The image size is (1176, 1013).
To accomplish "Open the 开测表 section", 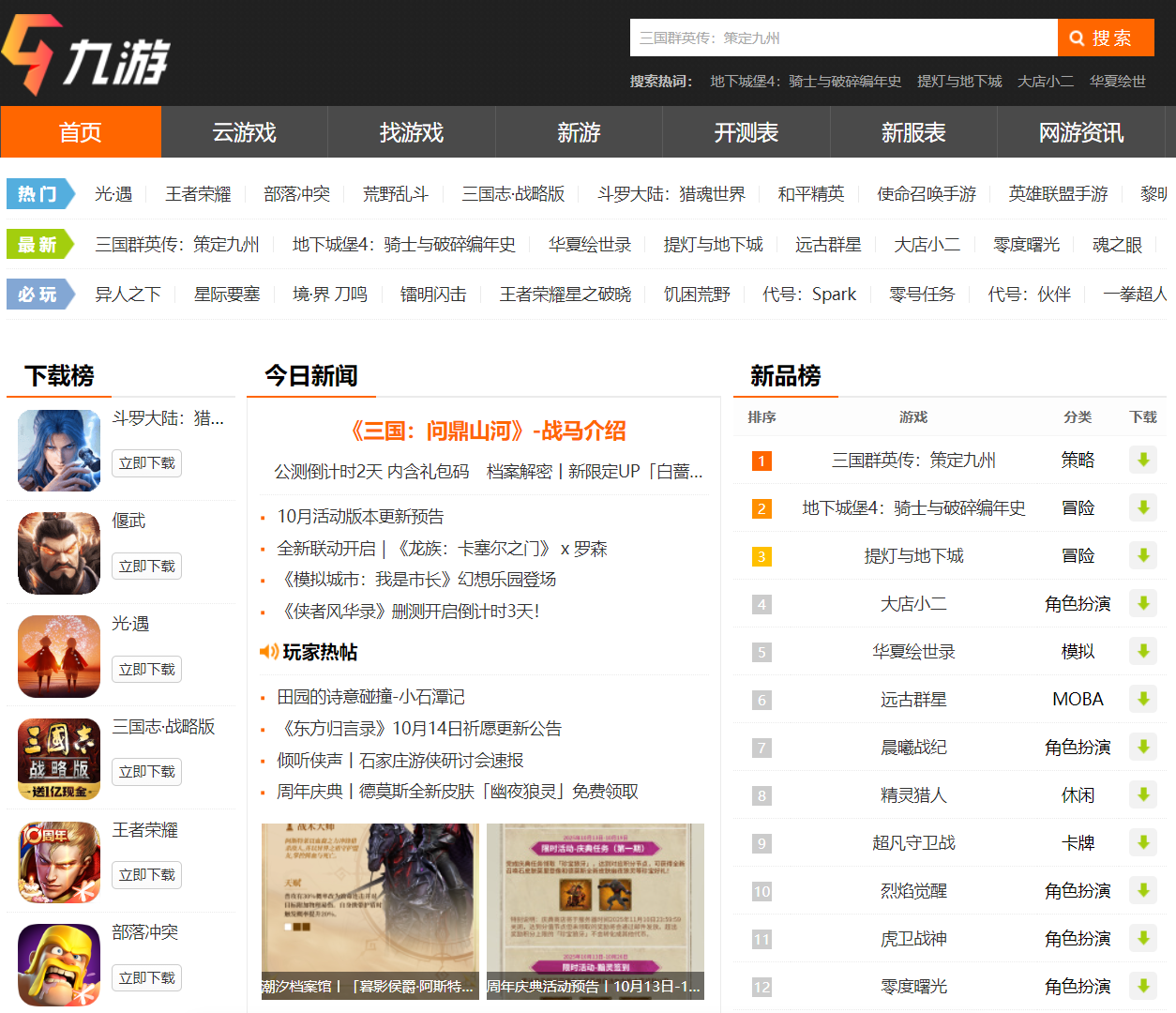I will [x=746, y=132].
